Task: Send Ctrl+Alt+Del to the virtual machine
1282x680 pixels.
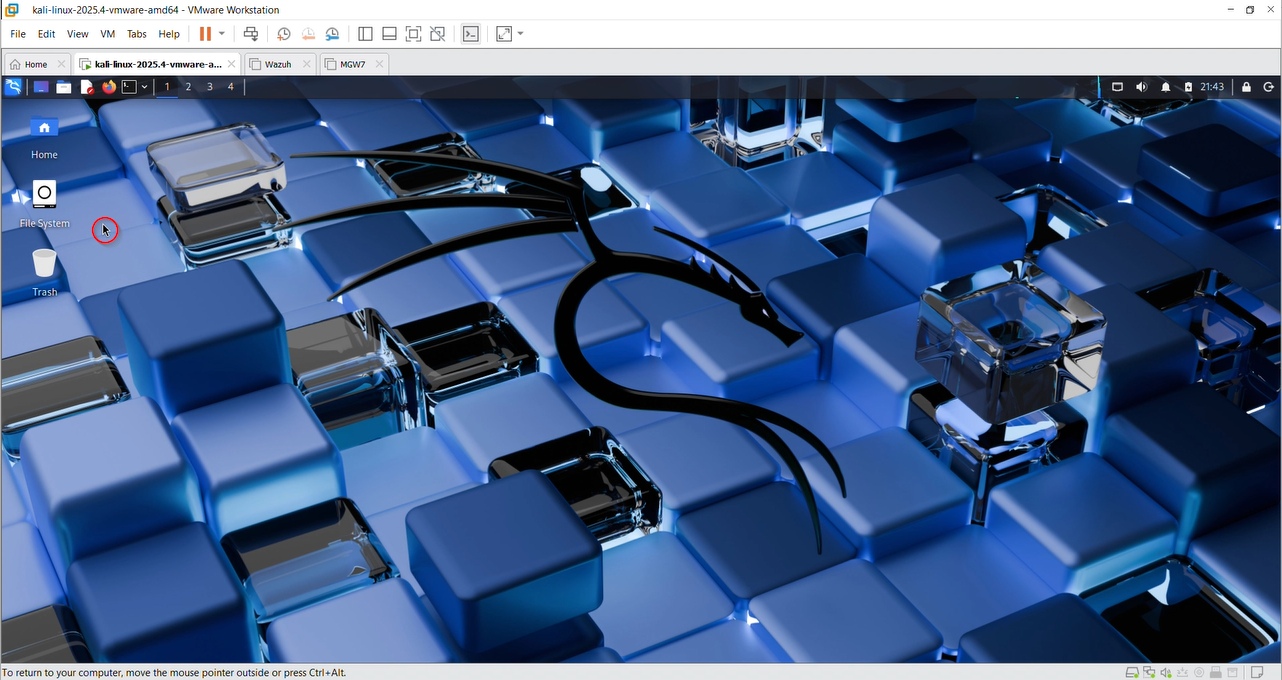Action: pyautogui.click(x=251, y=34)
